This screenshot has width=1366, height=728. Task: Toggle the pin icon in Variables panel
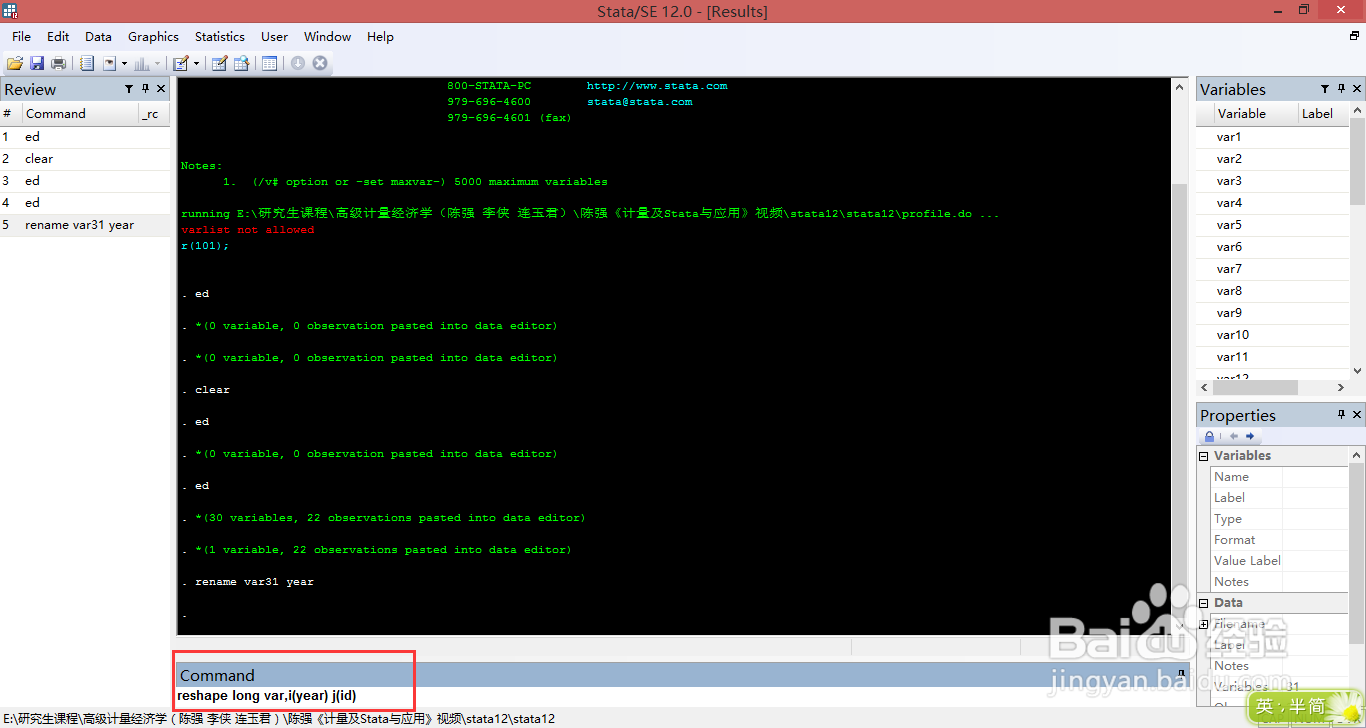pyautogui.click(x=1341, y=89)
